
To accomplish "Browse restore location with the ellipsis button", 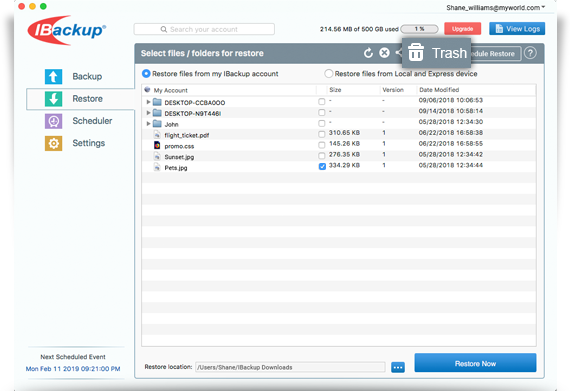I will tap(398, 367).
